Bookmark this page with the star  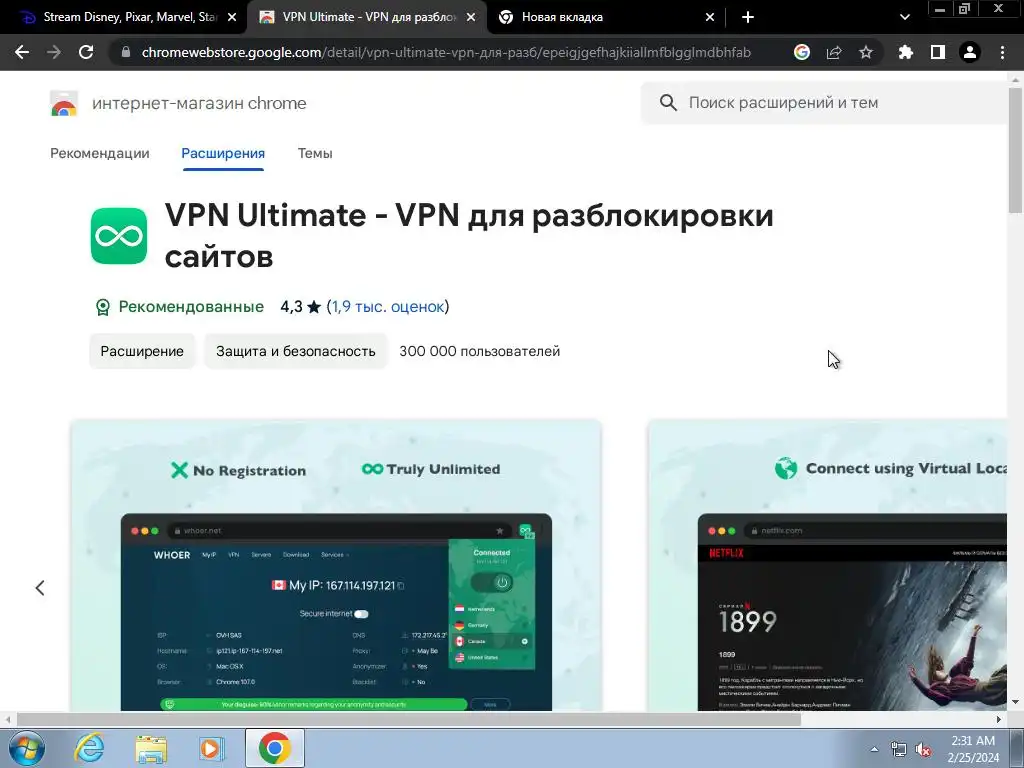(866, 52)
